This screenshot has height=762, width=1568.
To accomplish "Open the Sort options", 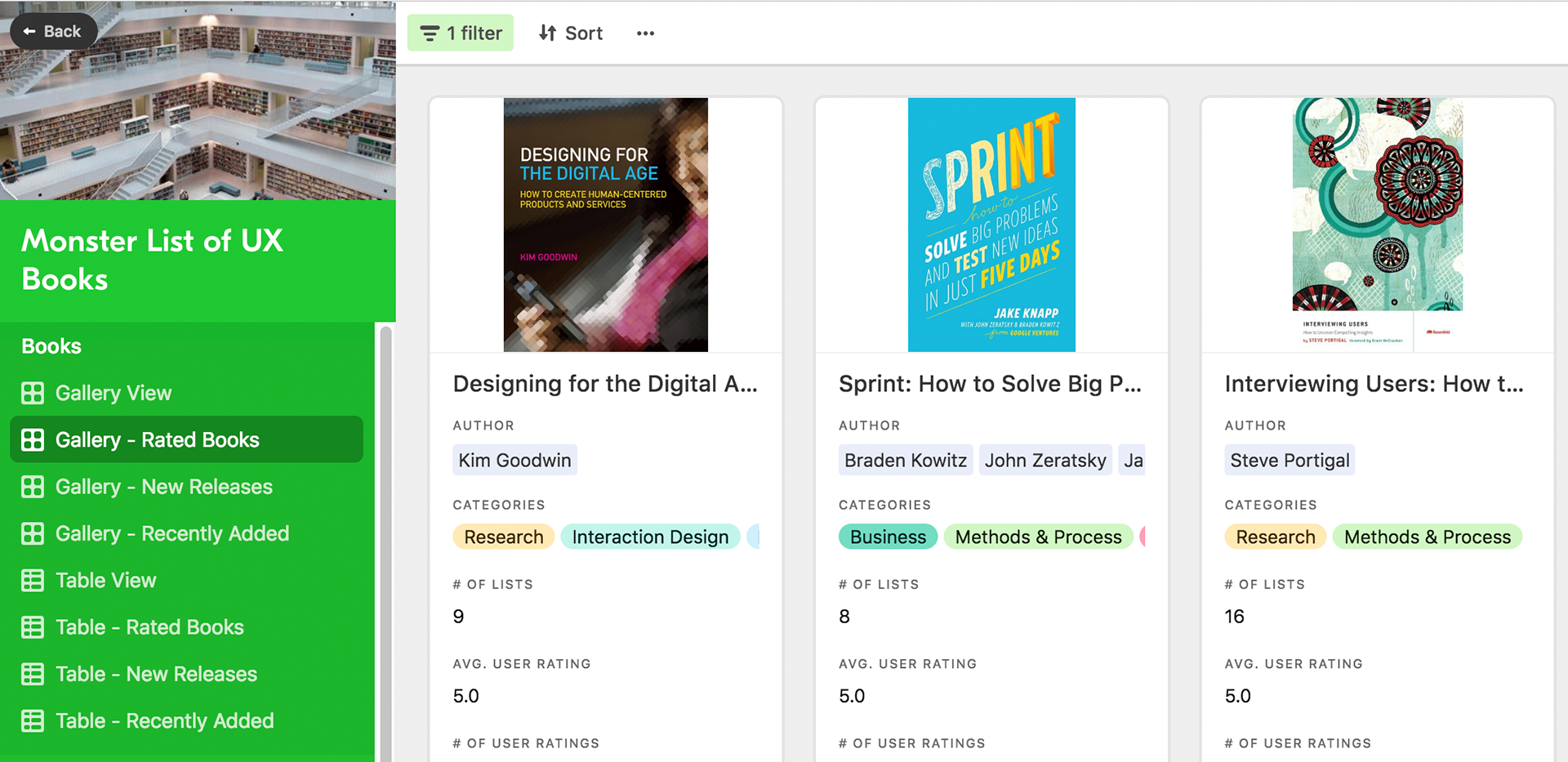I will [x=571, y=33].
